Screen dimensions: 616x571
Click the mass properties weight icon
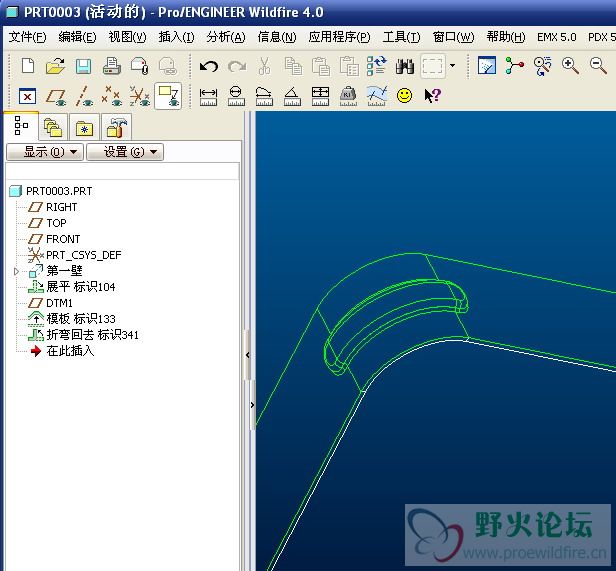click(x=348, y=97)
